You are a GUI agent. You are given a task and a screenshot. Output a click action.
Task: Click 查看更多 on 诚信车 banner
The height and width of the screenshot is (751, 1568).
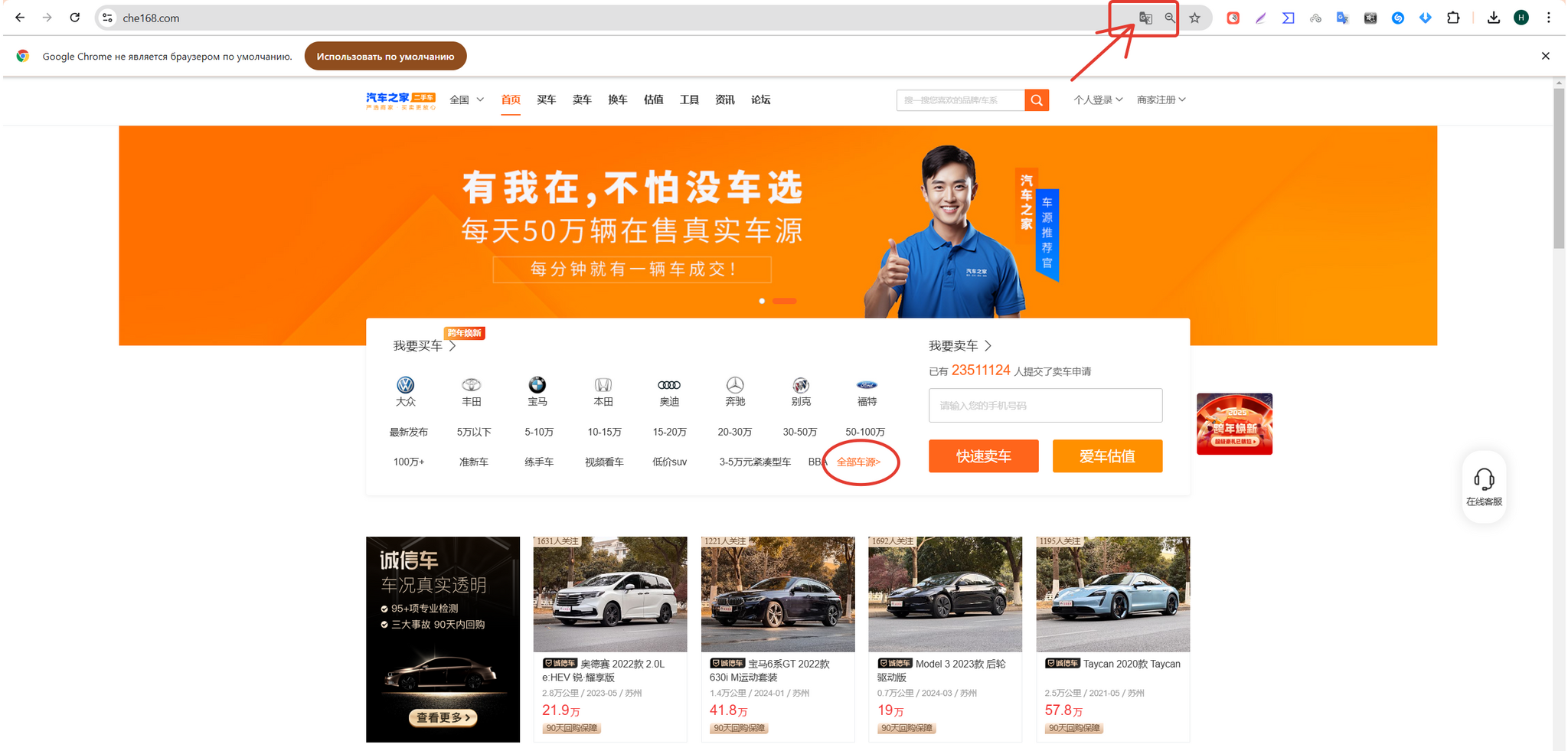(x=443, y=717)
